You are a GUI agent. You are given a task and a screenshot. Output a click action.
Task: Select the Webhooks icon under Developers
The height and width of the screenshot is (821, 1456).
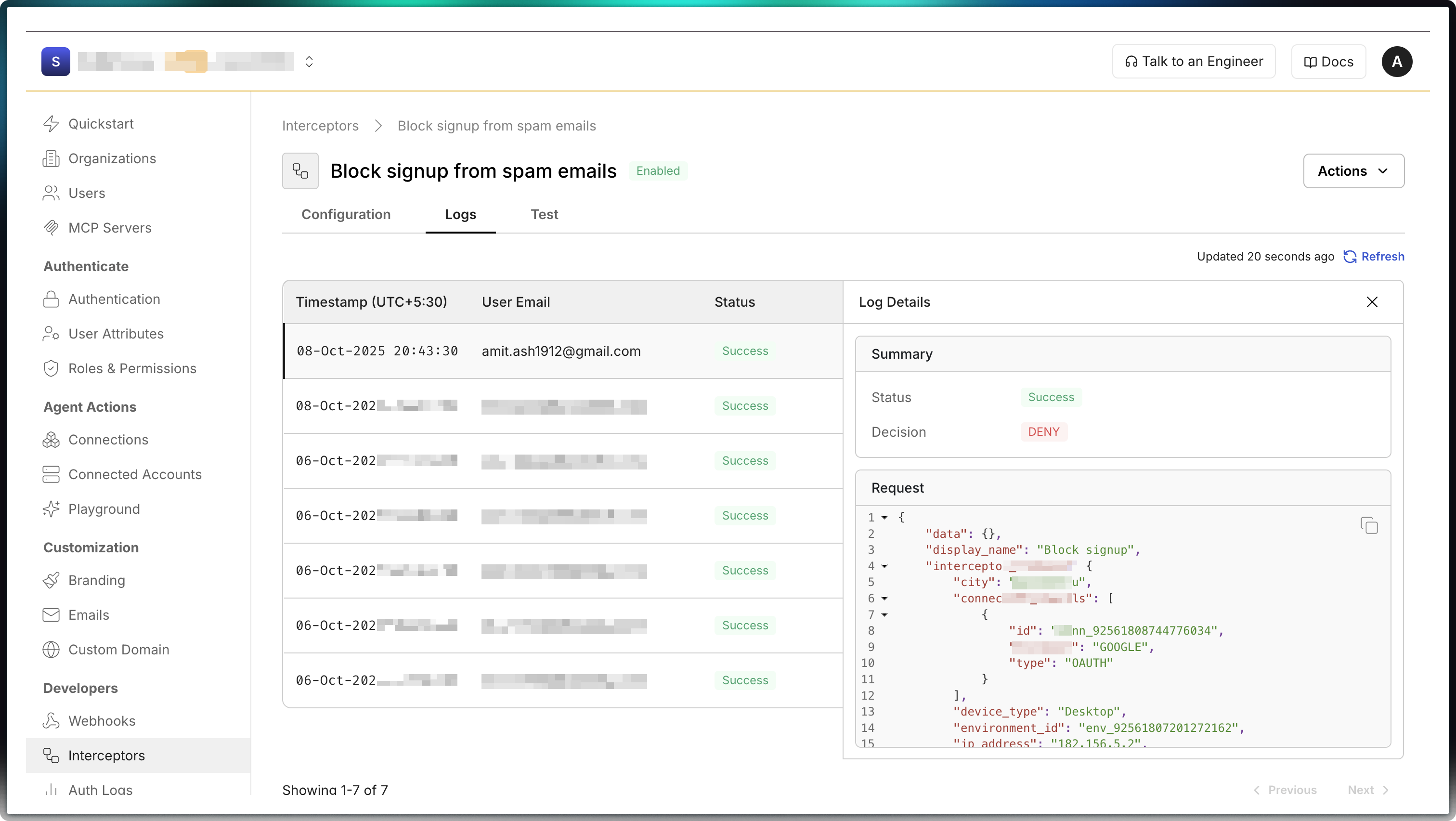[52, 720]
